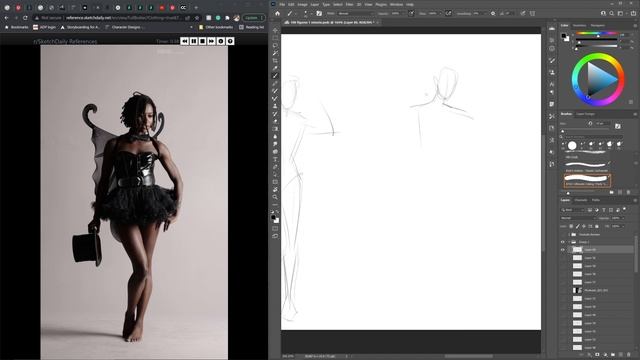Open Photoshop search magnifier icon
The width and height of the screenshot is (640, 360).
[x=611, y=13]
